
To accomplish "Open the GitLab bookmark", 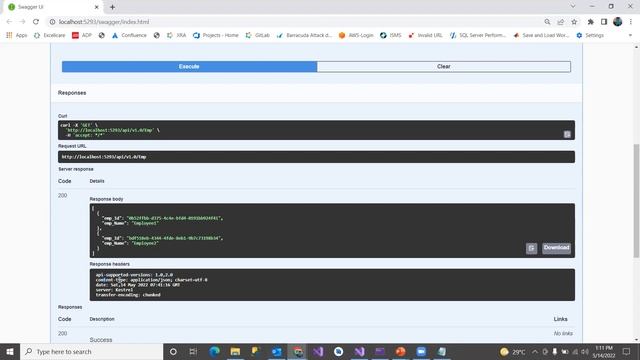I will pos(258,36).
